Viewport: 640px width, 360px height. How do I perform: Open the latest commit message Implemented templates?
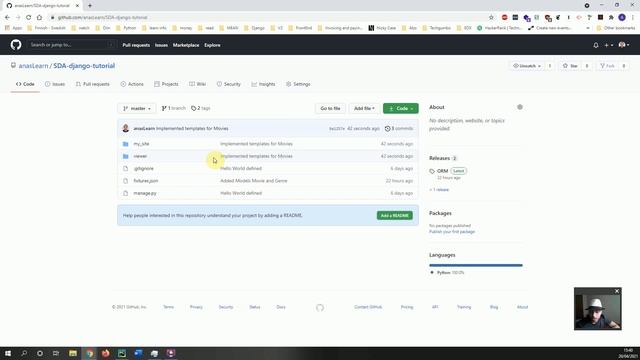pos(192,129)
